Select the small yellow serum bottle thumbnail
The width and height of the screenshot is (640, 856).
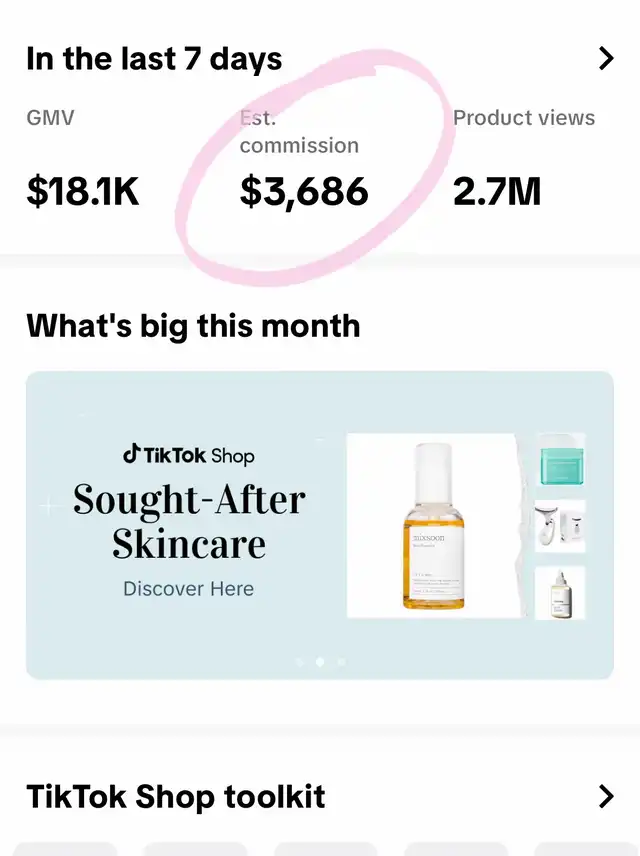(560, 593)
